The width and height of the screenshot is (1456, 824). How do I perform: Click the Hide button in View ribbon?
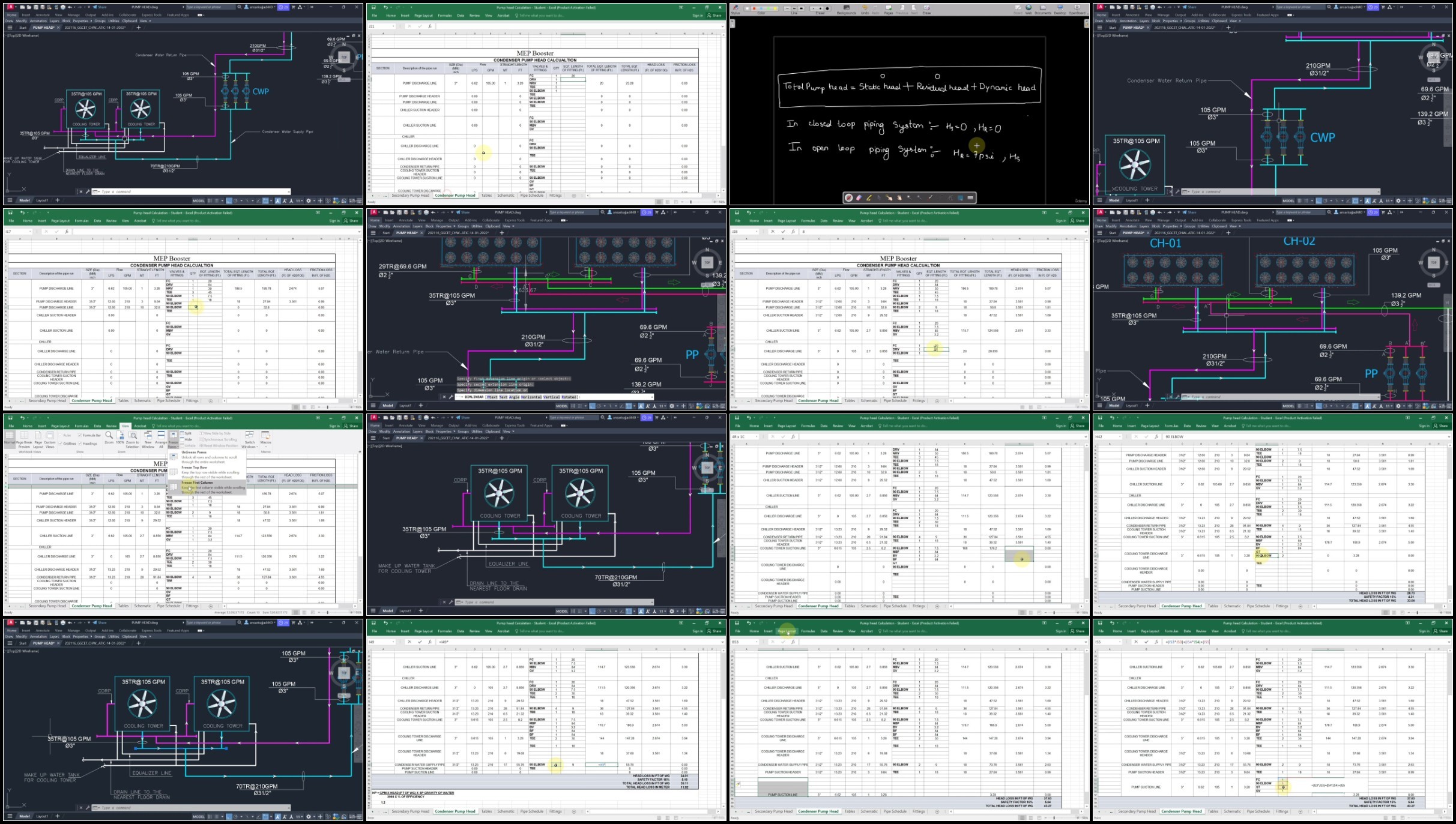coord(186,439)
